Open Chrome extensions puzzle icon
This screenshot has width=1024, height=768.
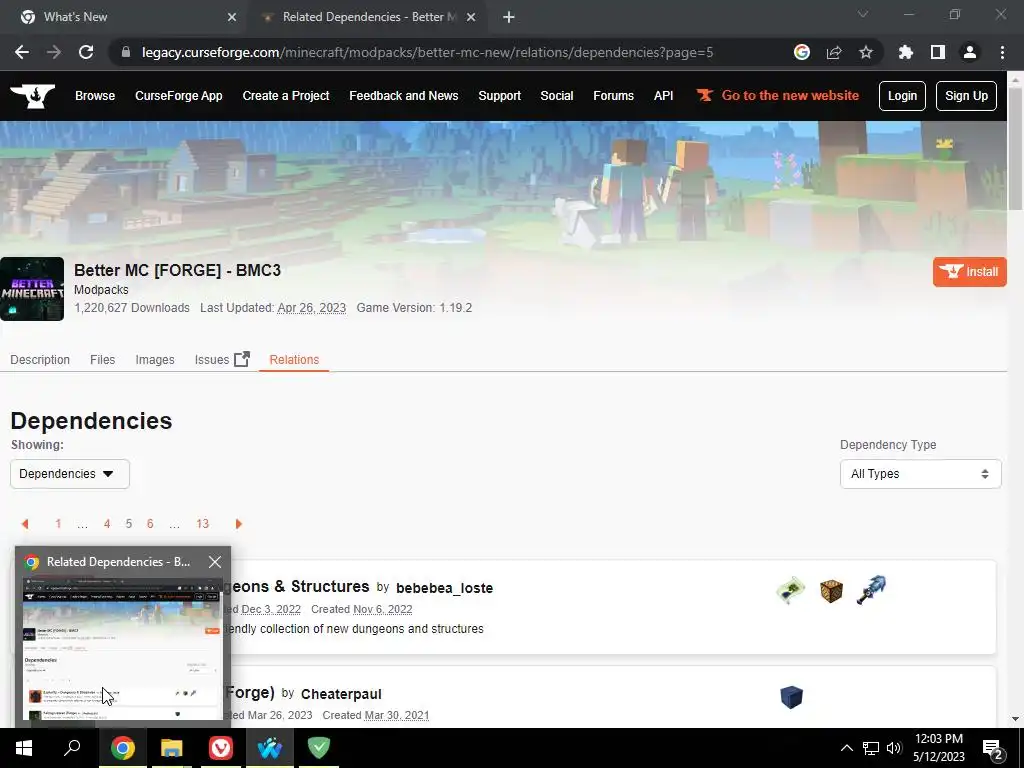[906, 52]
